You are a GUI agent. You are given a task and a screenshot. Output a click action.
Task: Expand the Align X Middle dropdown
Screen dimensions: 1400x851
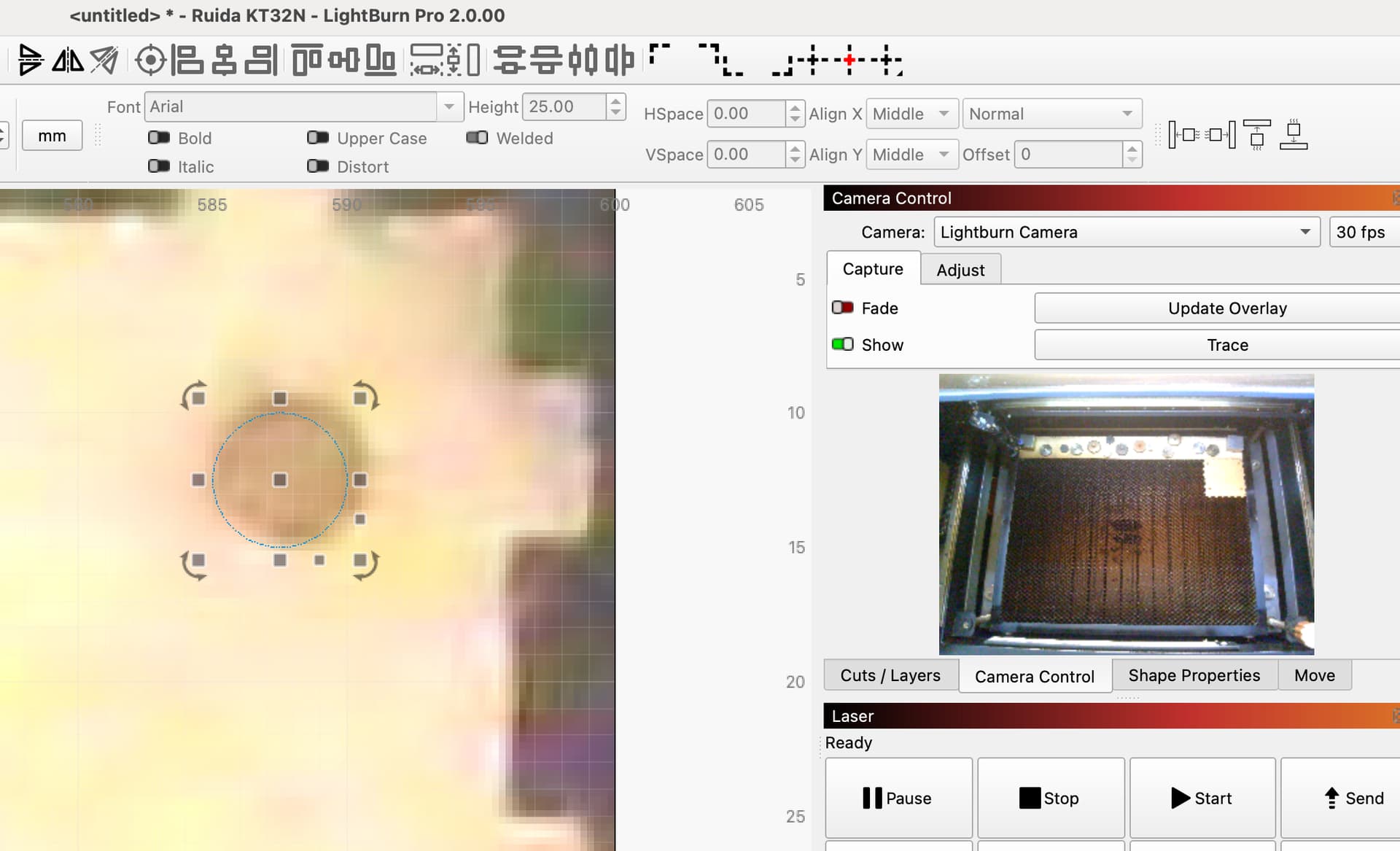click(x=911, y=114)
